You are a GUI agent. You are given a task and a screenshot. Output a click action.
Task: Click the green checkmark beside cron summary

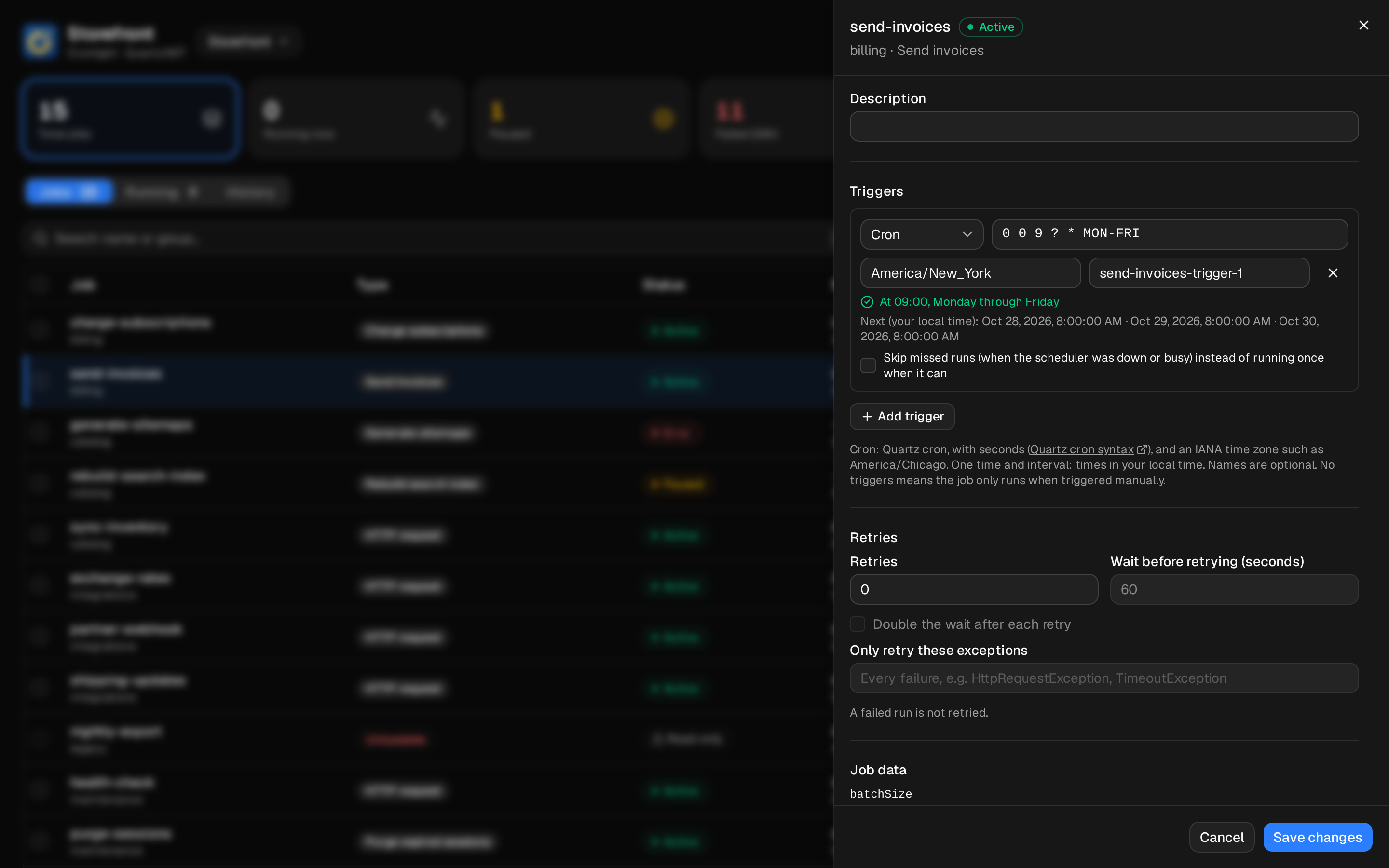tap(867, 302)
